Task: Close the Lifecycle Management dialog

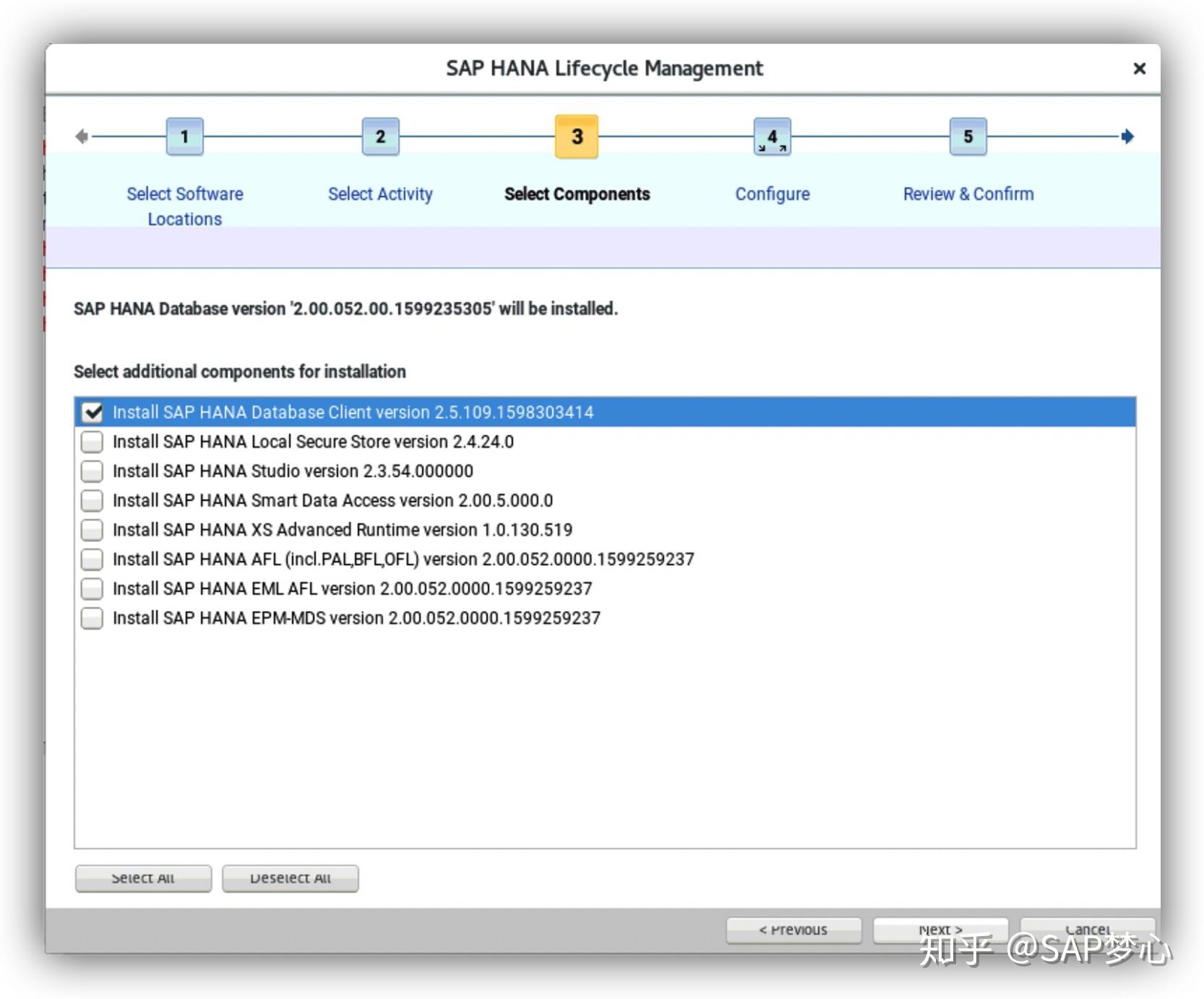Action: 1139,69
